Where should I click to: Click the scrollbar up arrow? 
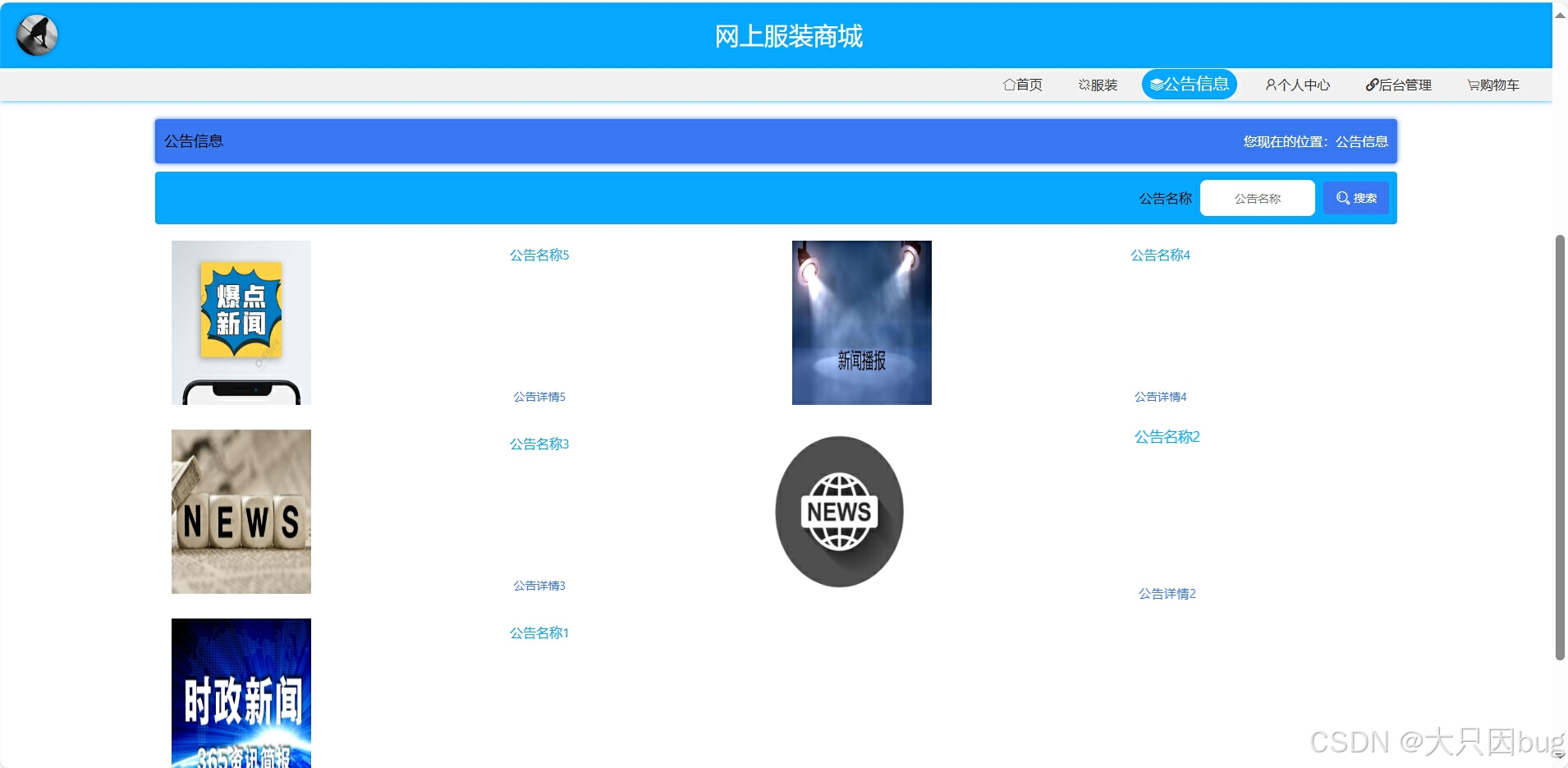click(1560, 15)
